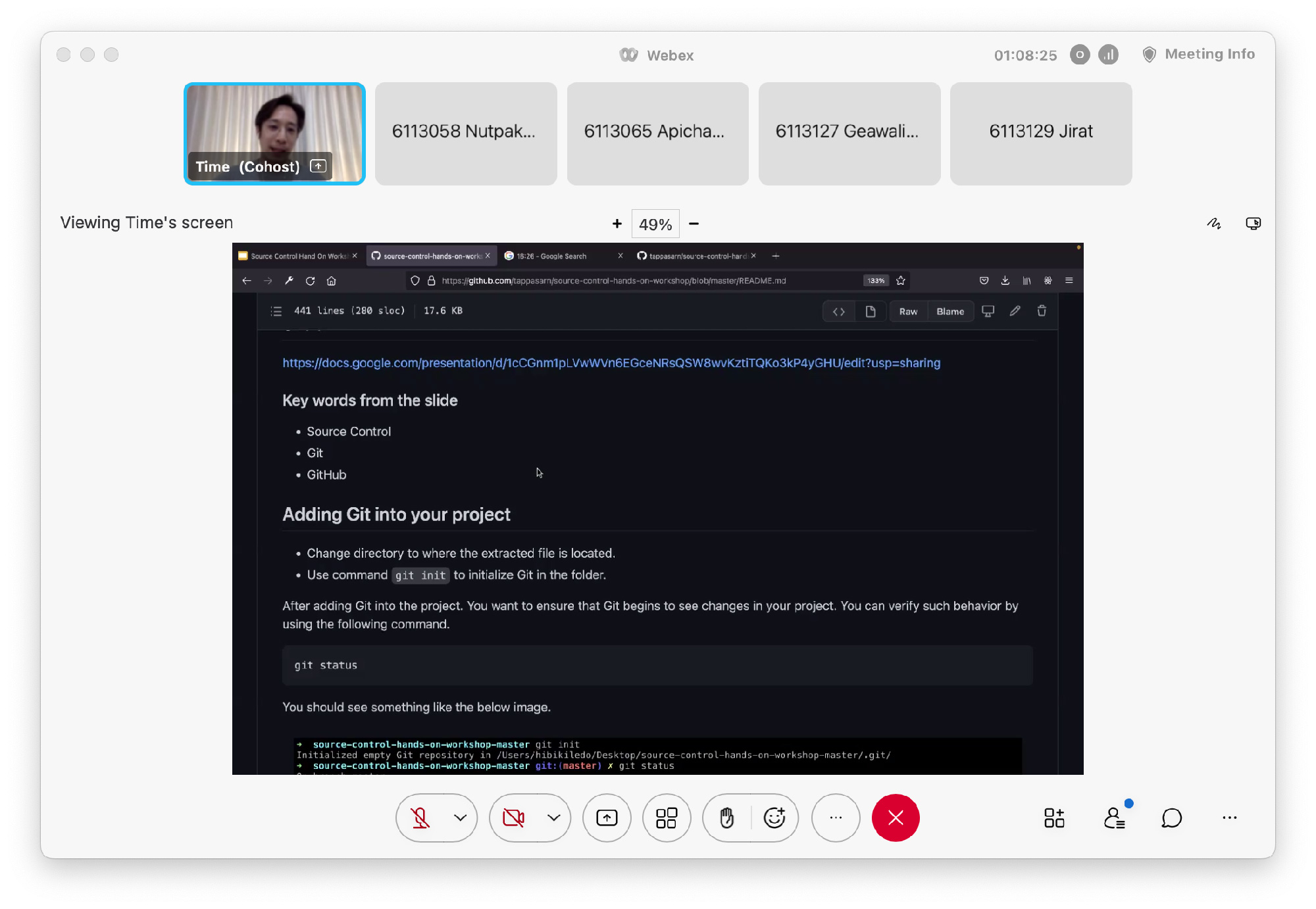Select Time (Cohost) video thumbnail
Viewport: 1316px width, 909px height.
point(274,134)
